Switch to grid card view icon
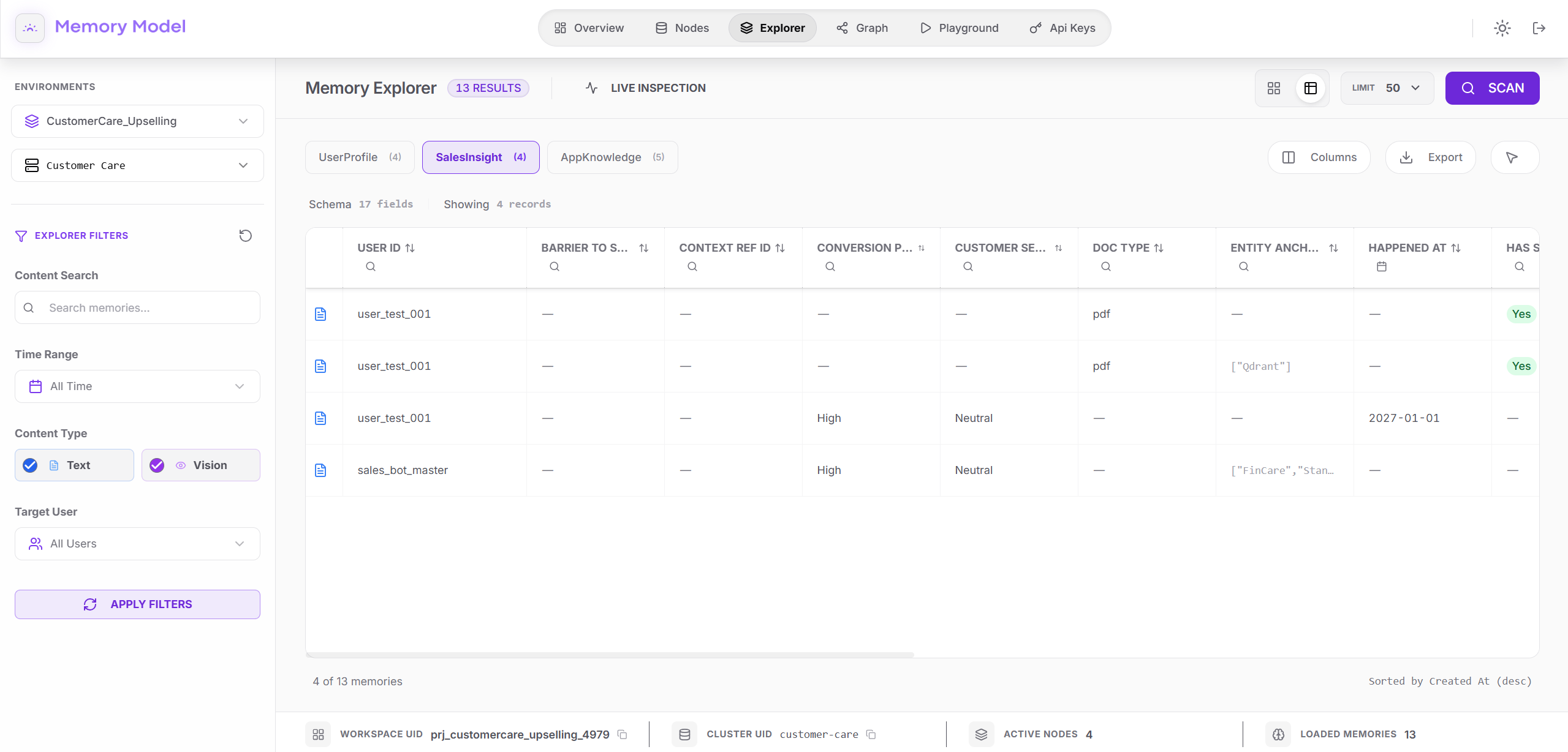Image resolution: width=1568 pixels, height=752 pixels. click(x=1274, y=88)
